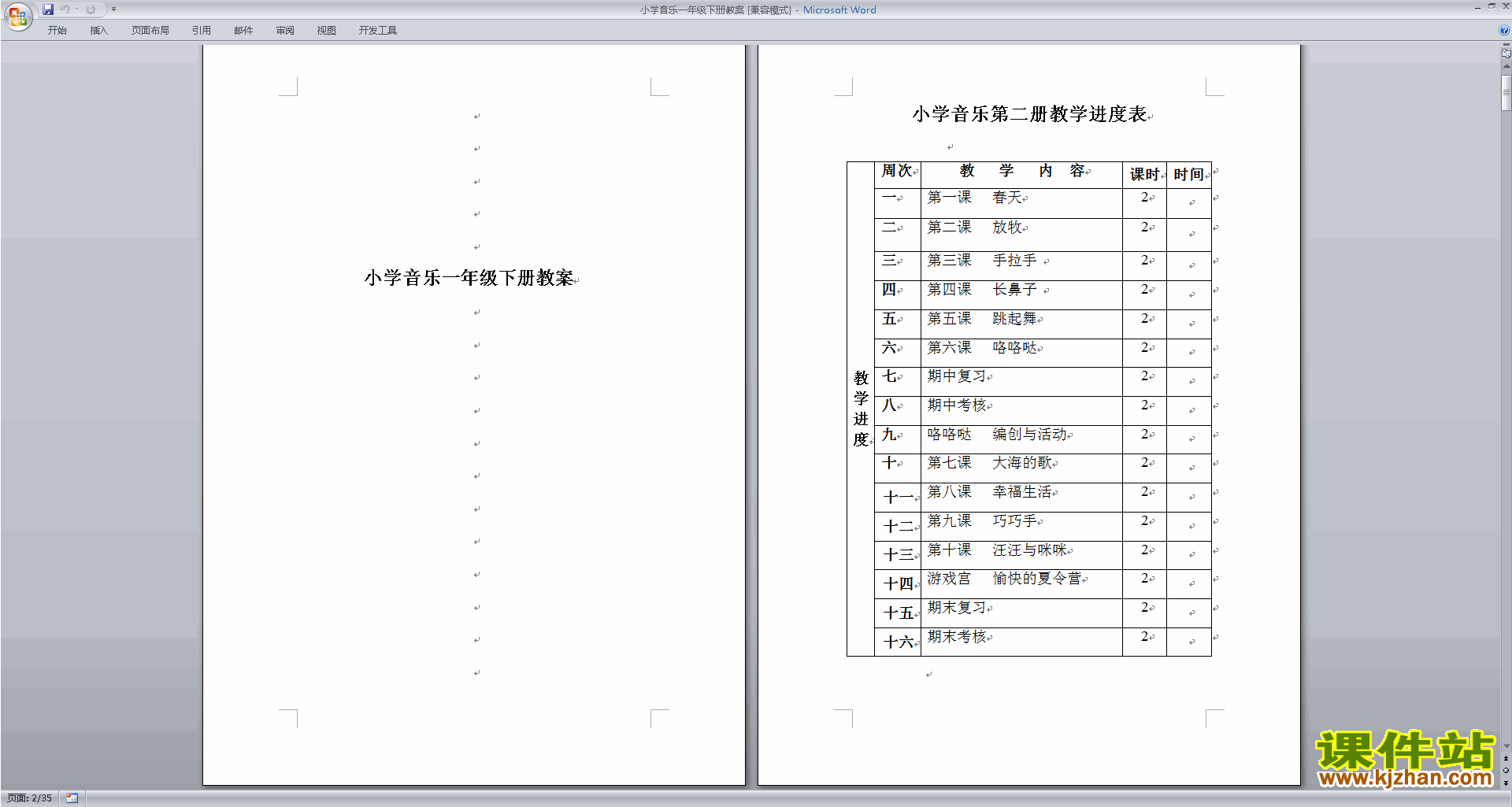Viewport: 1512px width, 807px height.
Task: Switch to the 视图 tab
Action: click(327, 31)
